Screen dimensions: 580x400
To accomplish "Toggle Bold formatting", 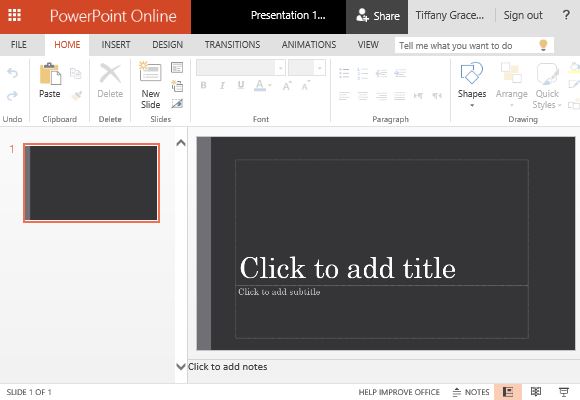I will coord(203,85).
